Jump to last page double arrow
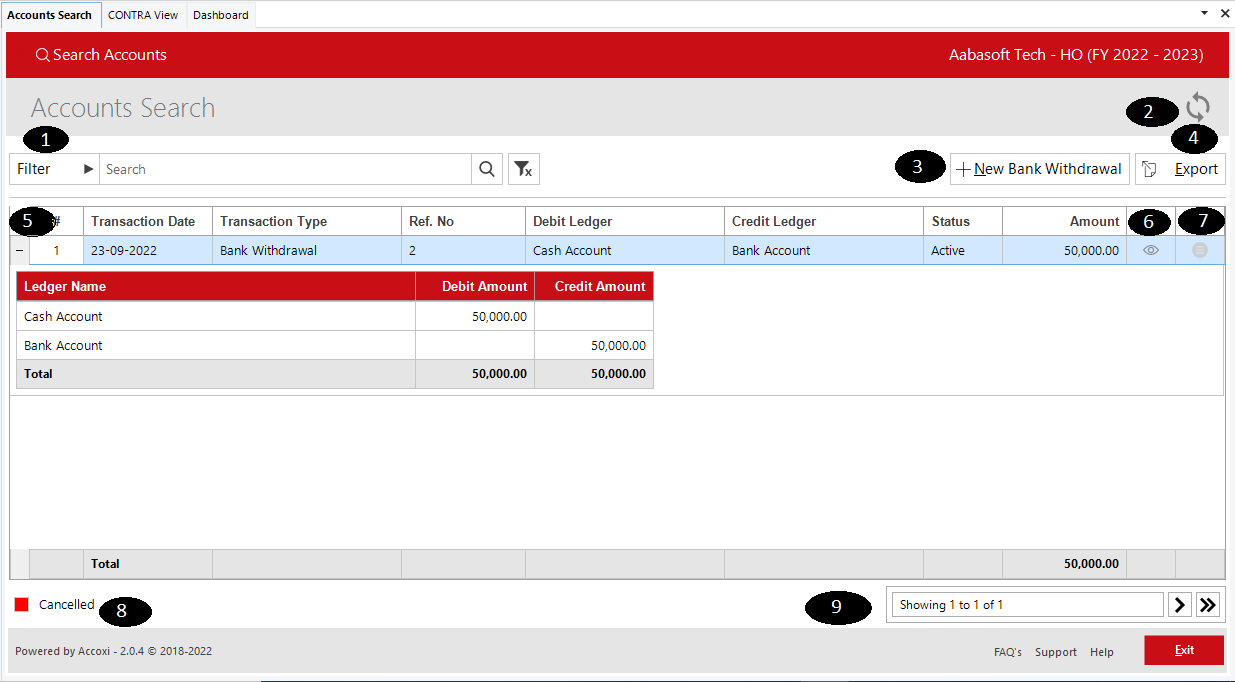 point(1208,604)
